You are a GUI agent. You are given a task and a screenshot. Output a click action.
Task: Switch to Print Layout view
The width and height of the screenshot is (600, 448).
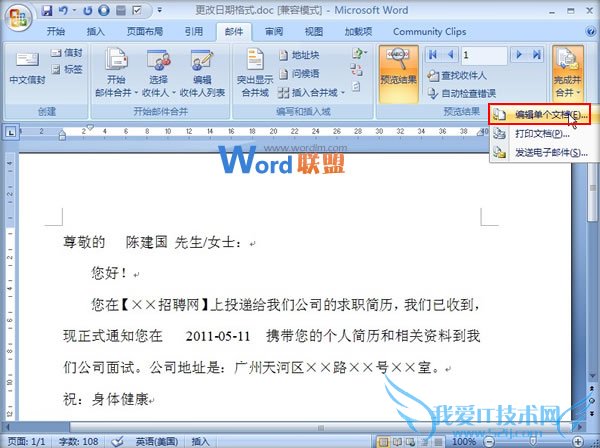tap(383, 442)
